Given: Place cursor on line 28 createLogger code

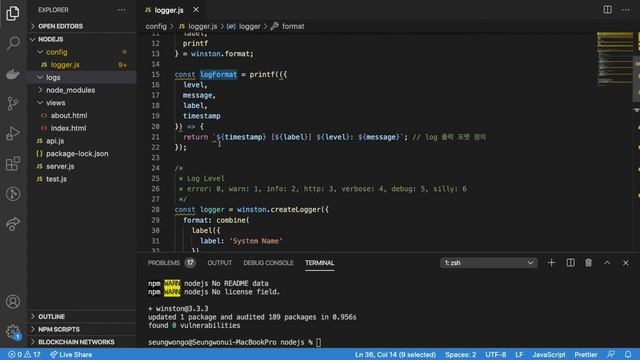Looking at the screenshot, I should click(251, 209).
